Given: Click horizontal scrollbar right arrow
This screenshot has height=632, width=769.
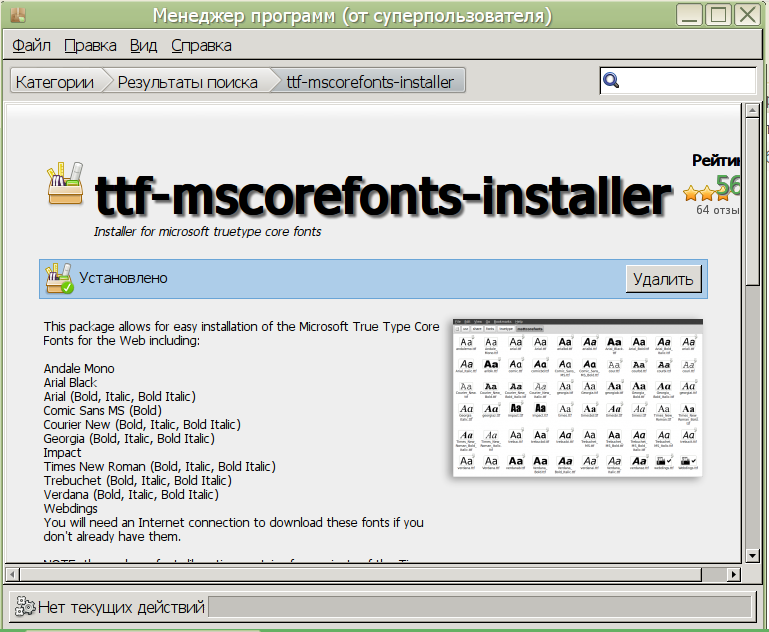Looking at the screenshot, I should tap(734, 574).
